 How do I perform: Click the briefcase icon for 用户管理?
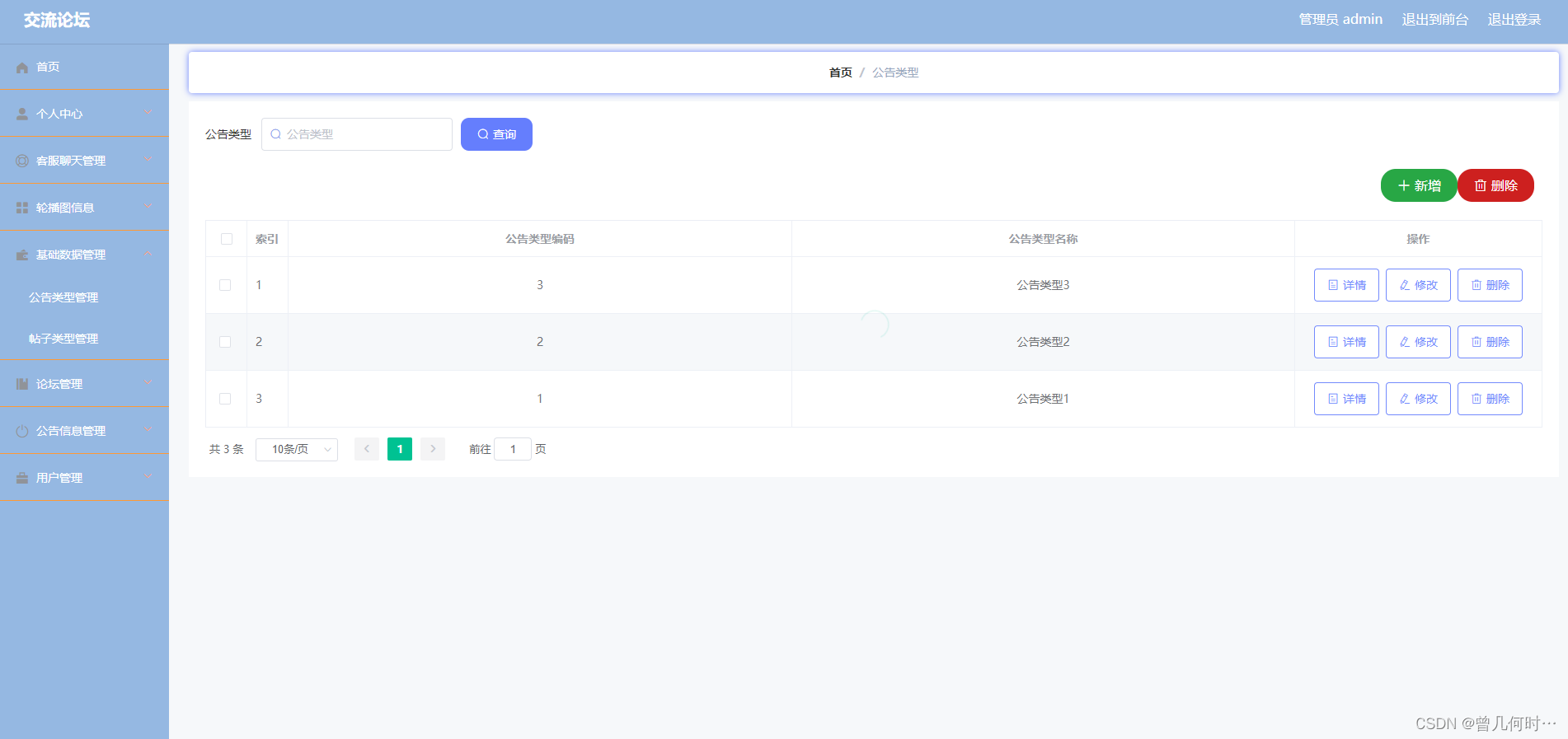tap(22, 479)
